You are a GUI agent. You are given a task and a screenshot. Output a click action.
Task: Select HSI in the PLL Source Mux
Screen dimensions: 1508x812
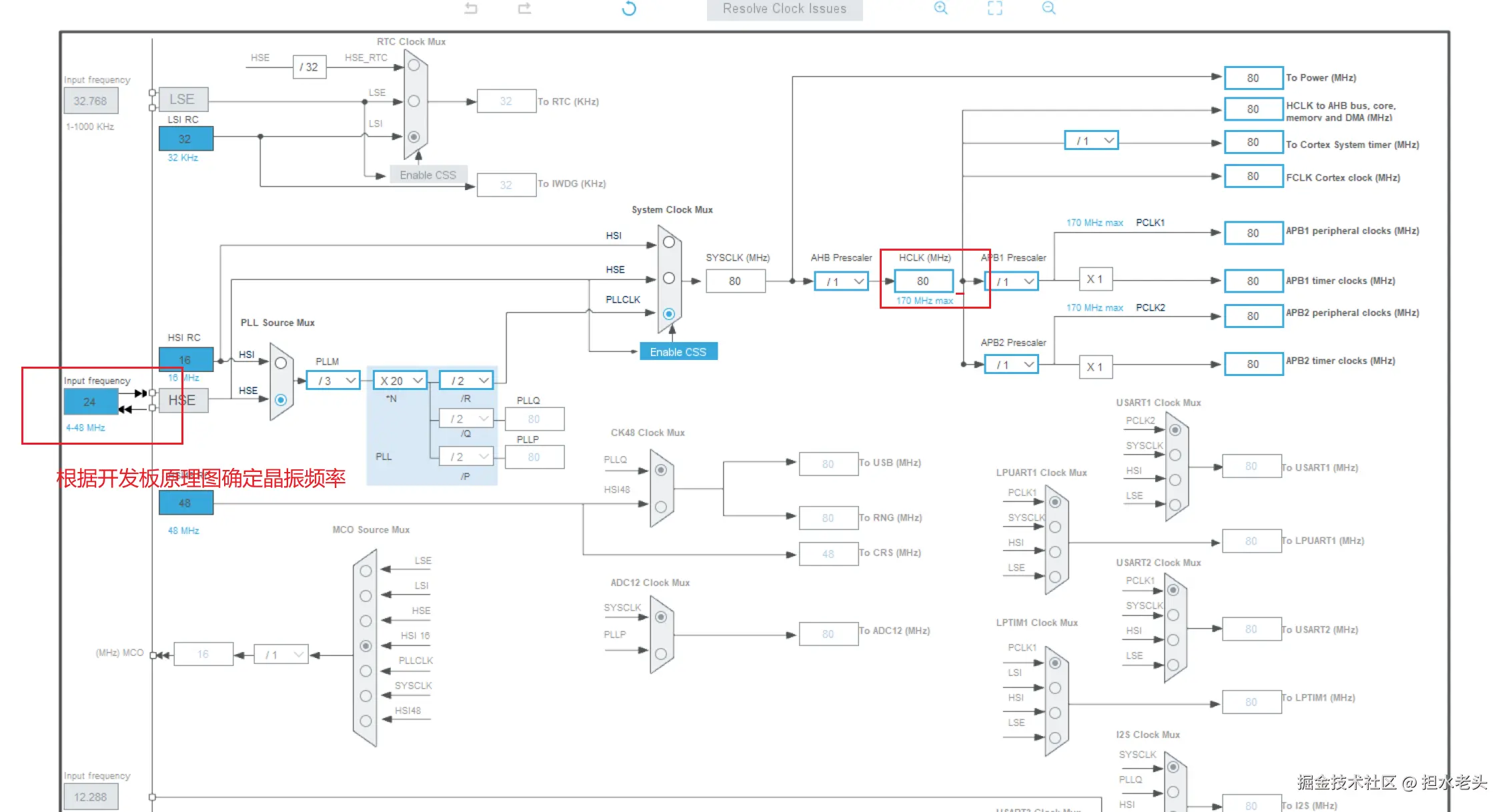(281, 363)
